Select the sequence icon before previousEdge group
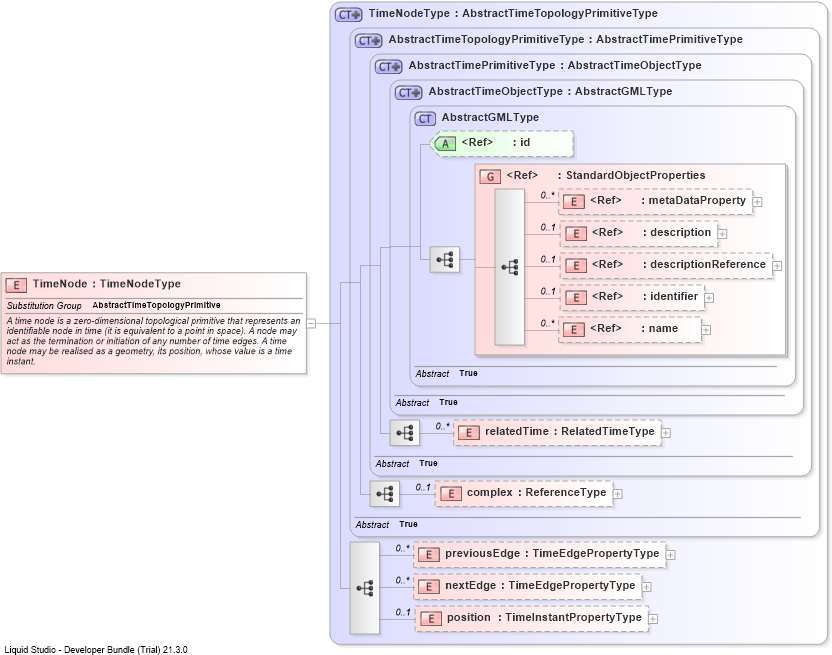 [x=365, y=588]
